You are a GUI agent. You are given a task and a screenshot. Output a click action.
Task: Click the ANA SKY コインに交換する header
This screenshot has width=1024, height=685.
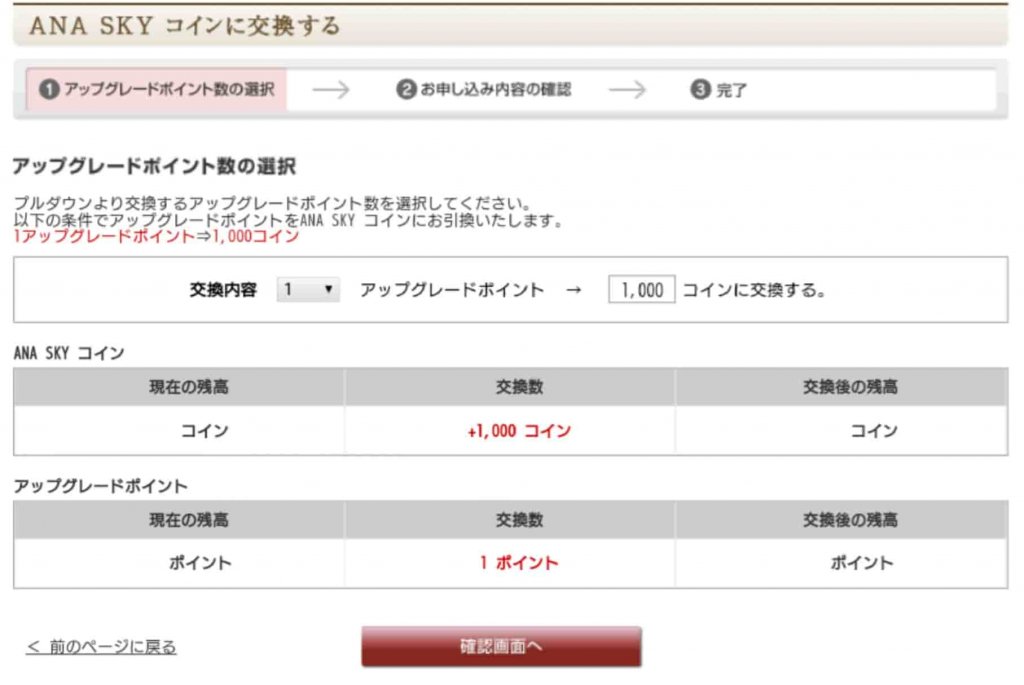coord(185,26)
